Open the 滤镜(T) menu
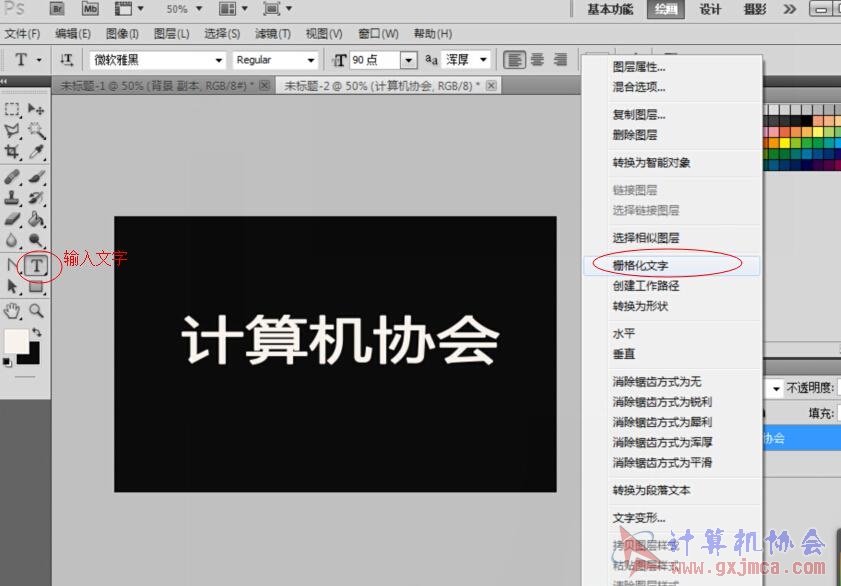This screenshot has height=586, width=841. [x=273, y=34]
